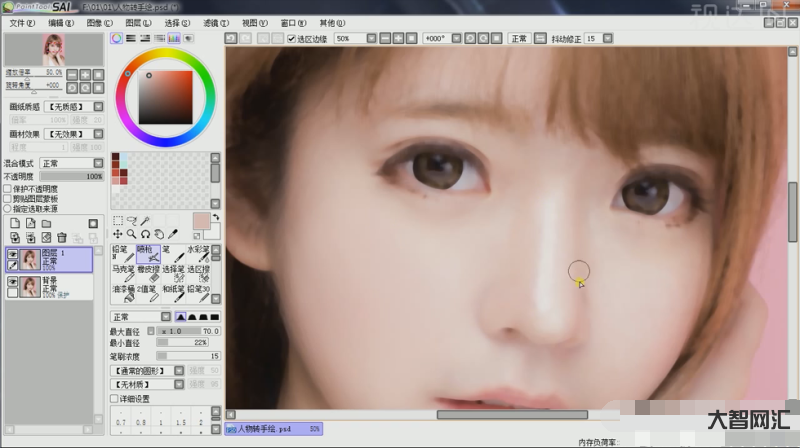The image size is (800, 448).
Task: Pick the magic wand tool
Action: pyautogui.click(x=145, y=221)
